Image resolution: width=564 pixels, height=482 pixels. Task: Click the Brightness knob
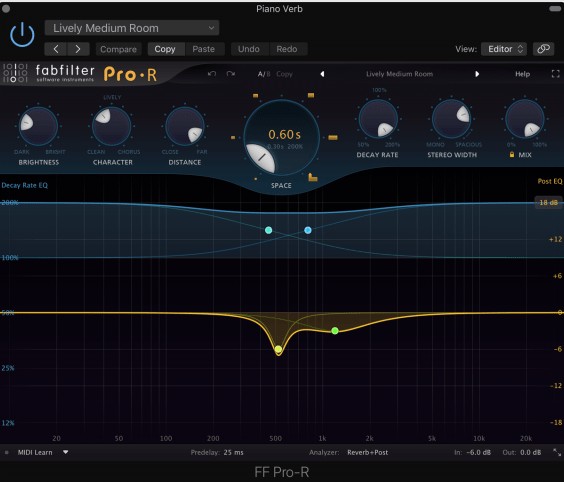[x=38, y=126]
